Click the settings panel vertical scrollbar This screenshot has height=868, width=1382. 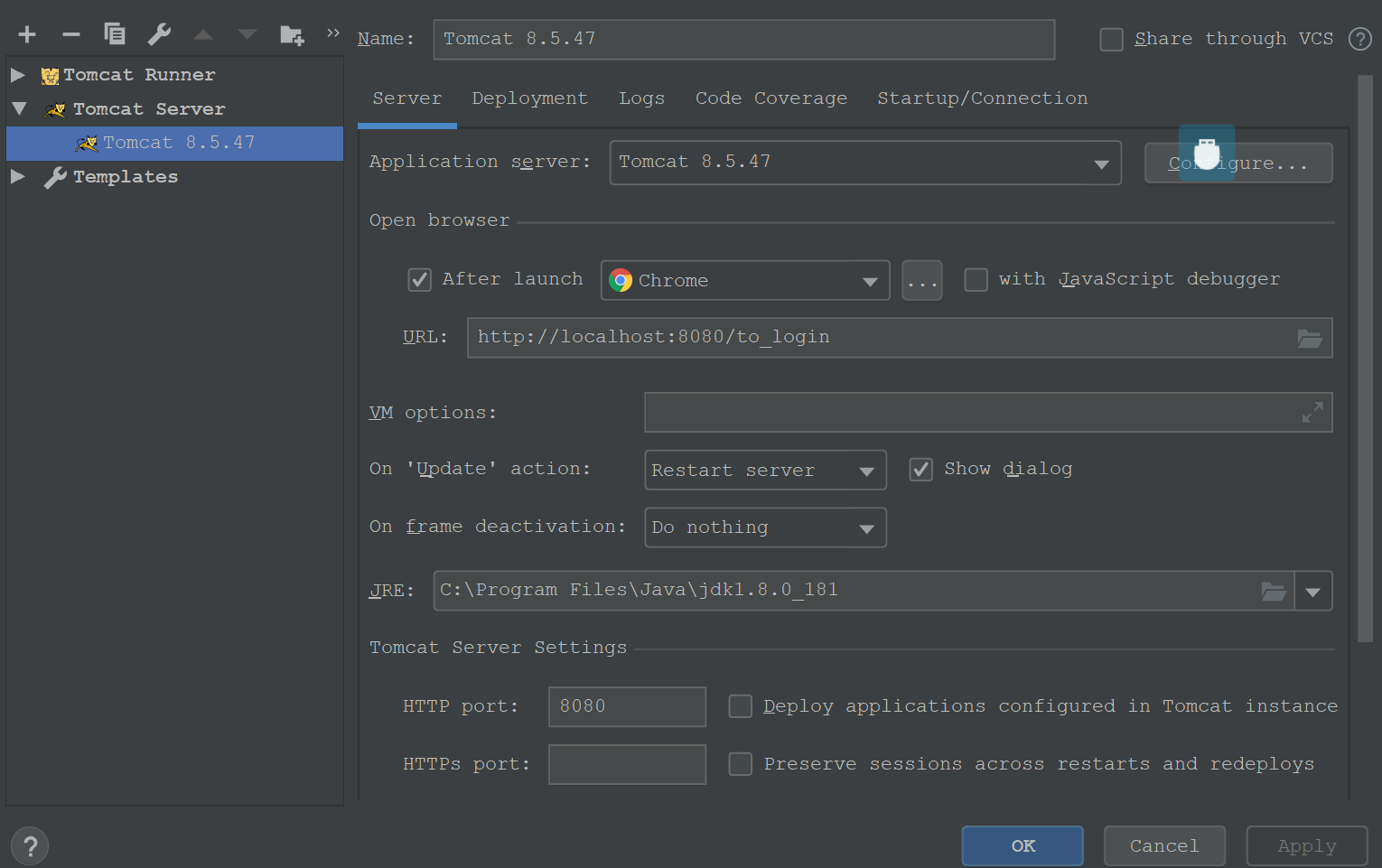(1365, 359)
